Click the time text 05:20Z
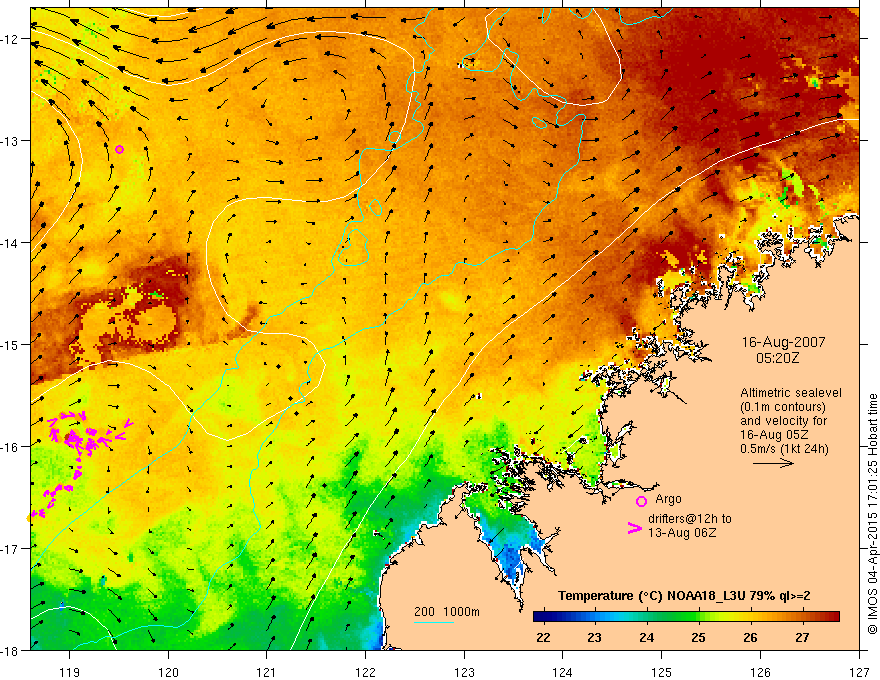Screen dimensions: 880x680 pyautogui.click(x=777, y=358)
